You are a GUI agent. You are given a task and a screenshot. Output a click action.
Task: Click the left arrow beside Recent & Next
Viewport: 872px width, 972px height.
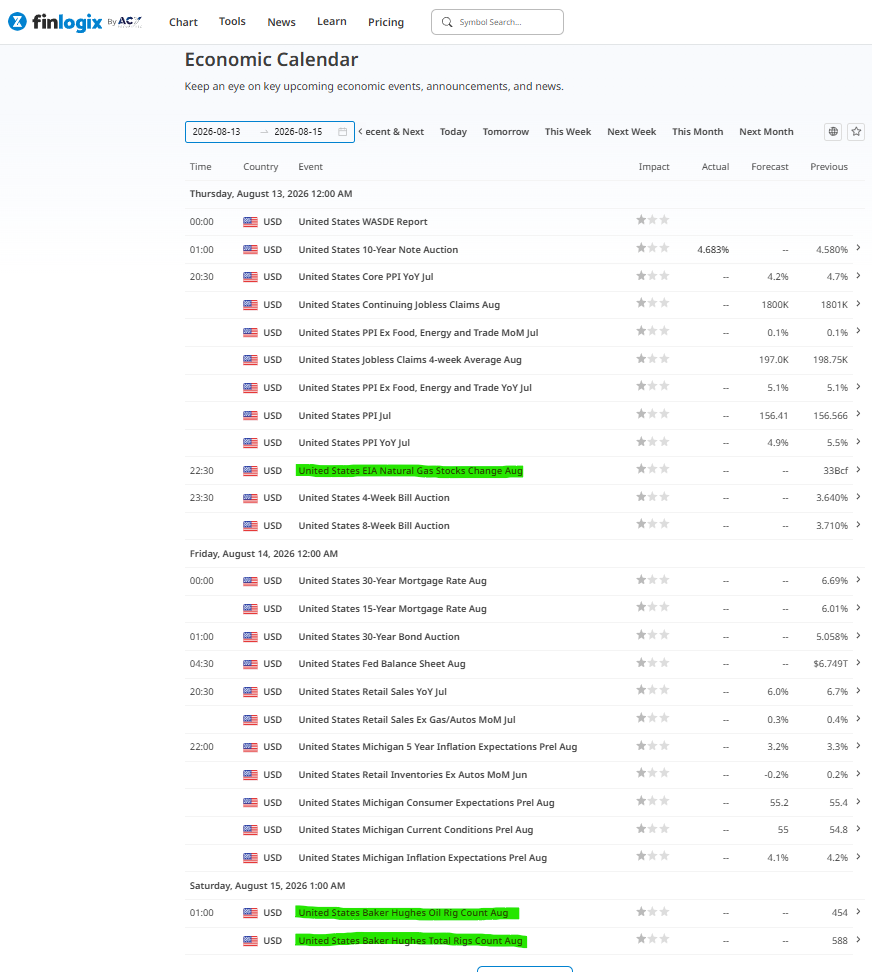[360, 131]
